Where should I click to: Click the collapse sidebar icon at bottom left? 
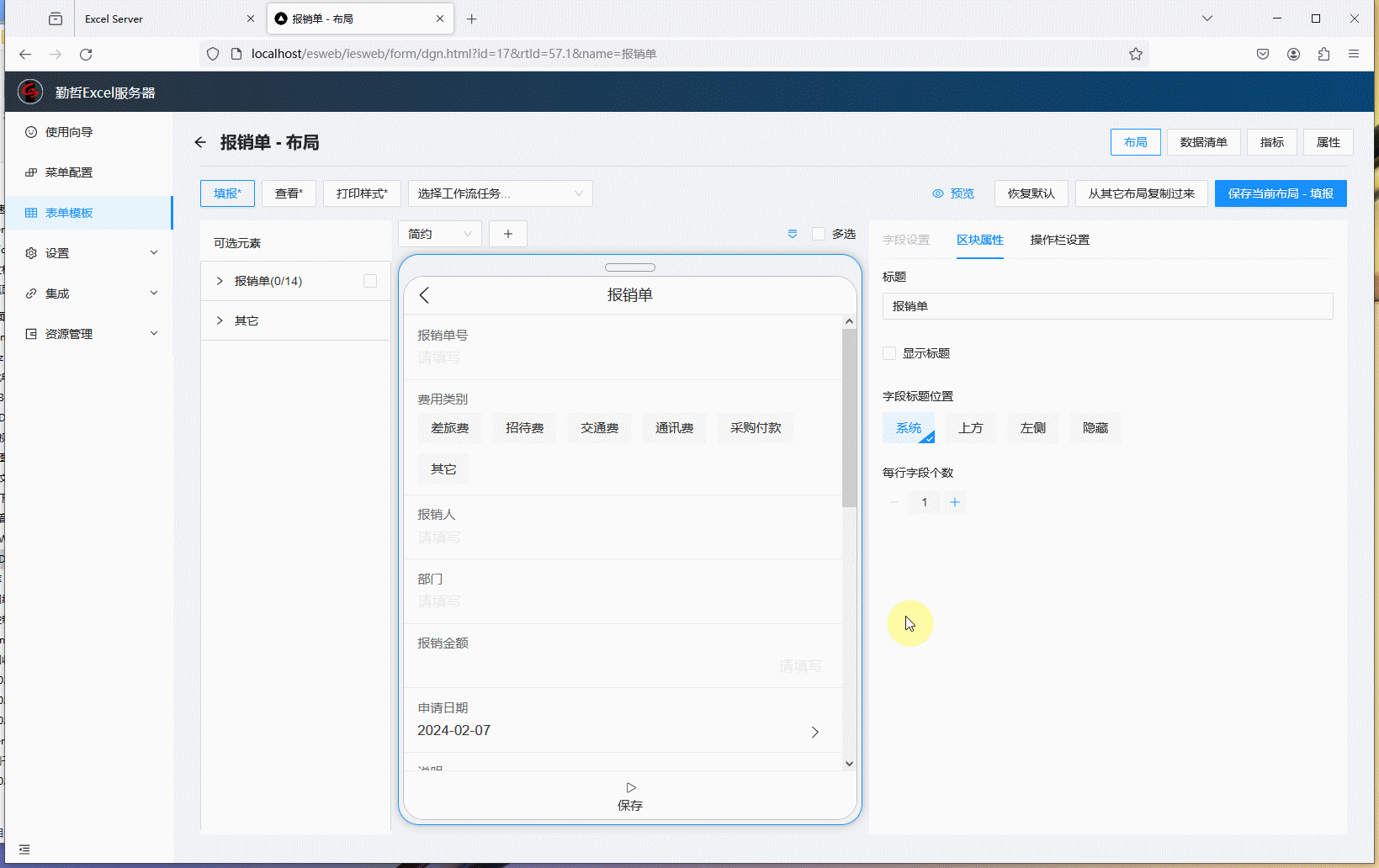tap(24, 849)
